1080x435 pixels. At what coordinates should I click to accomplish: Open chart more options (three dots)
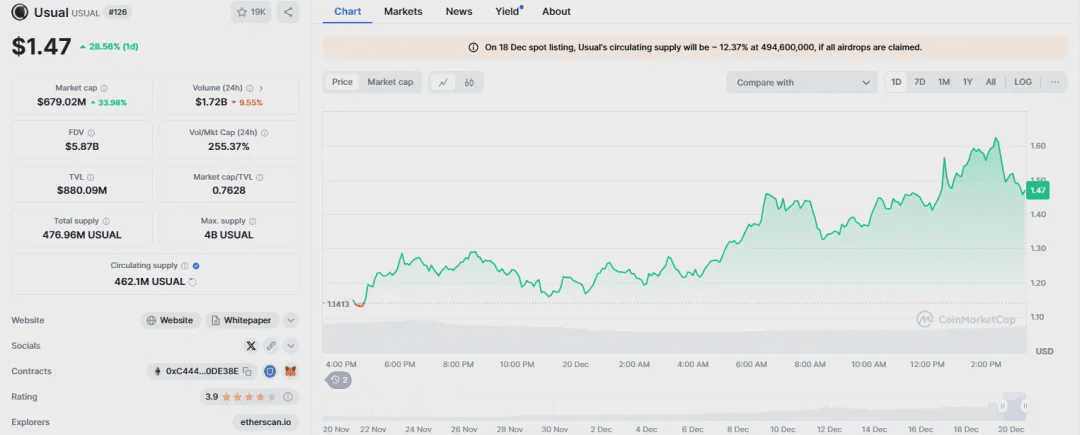[1054, 82]
